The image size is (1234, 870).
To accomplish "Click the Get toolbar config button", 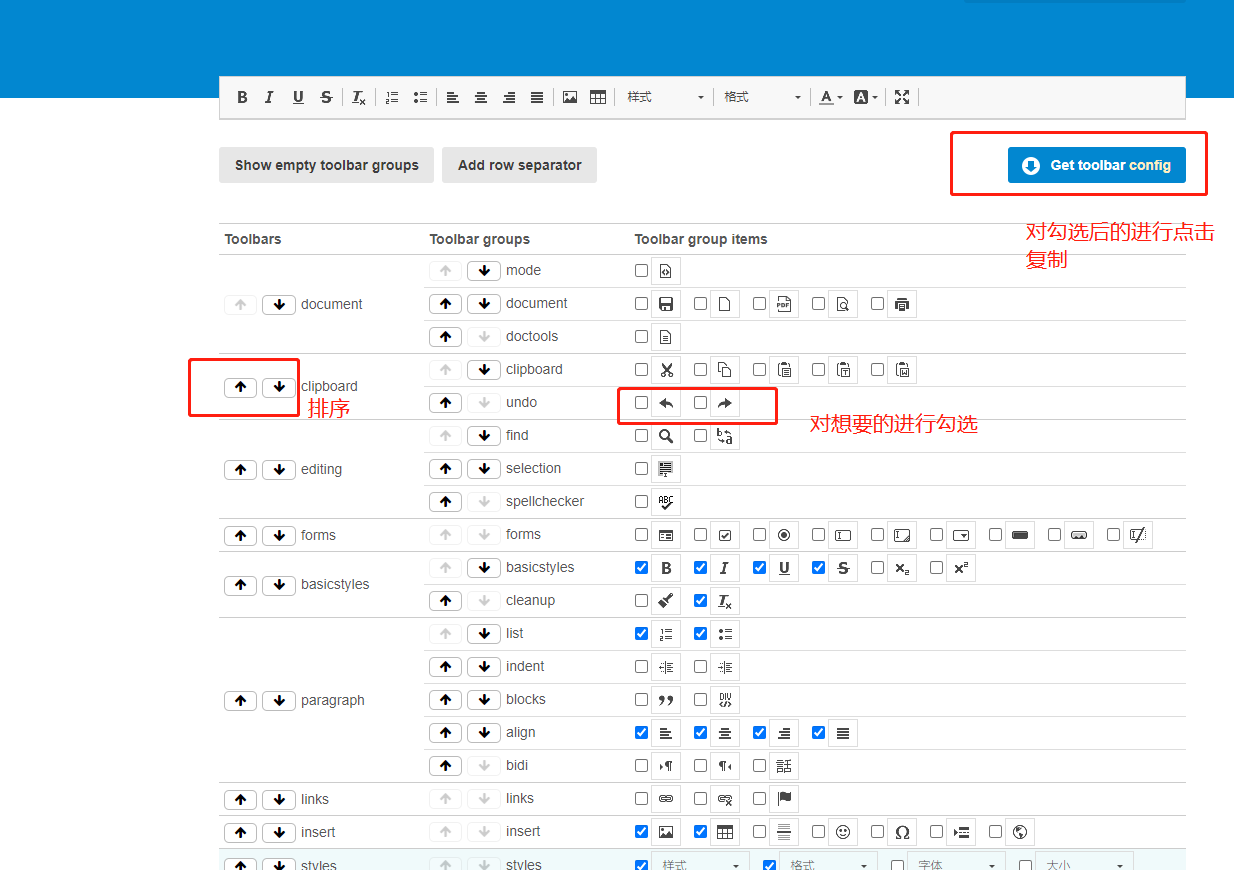I will (1096, 165).
